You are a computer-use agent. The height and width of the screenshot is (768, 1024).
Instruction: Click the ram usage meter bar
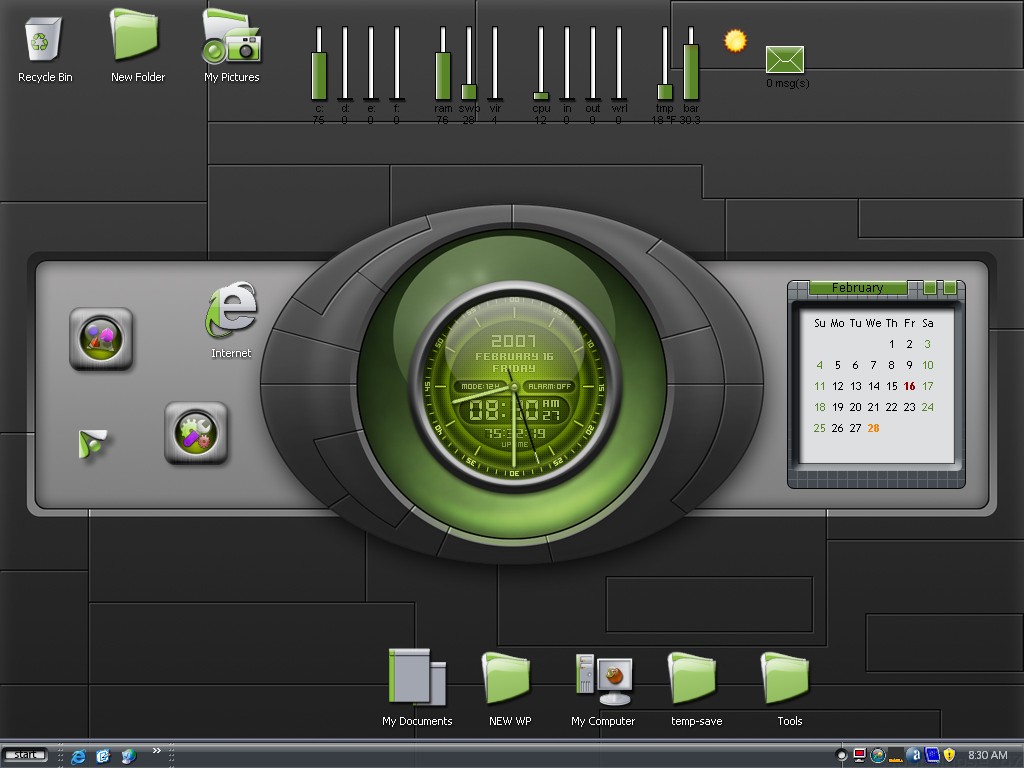[443, 64]
